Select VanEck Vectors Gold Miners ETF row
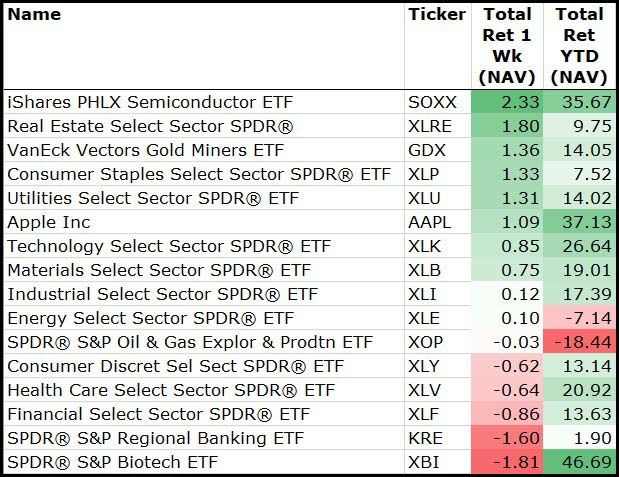619x477 pixels. (x=140, y=150)
